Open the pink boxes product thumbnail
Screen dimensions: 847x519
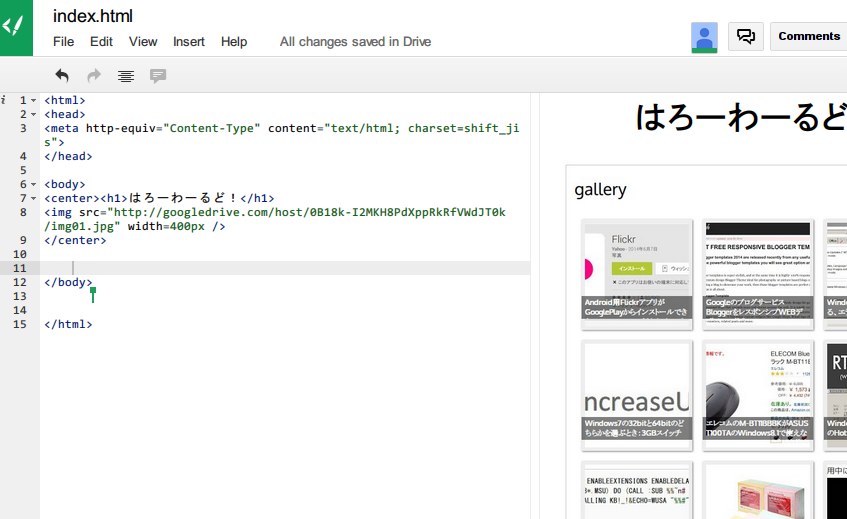point(758,490)
